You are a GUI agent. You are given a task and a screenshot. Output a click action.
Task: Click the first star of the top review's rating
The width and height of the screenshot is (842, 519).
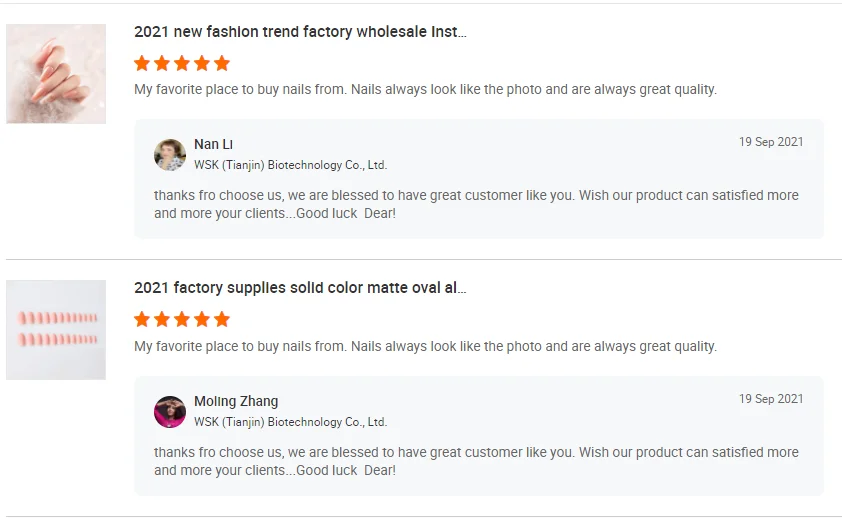[142, 63]
